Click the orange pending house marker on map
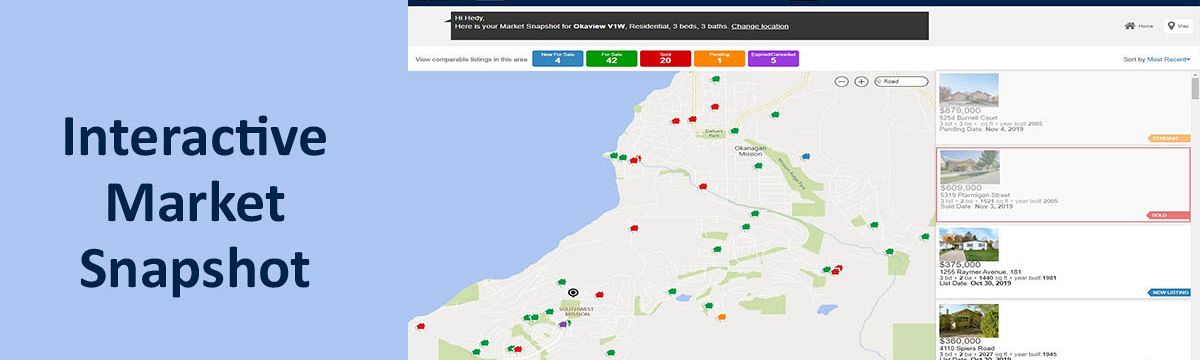The width and height of the screenshot is (1200, 360). (721, 318)
